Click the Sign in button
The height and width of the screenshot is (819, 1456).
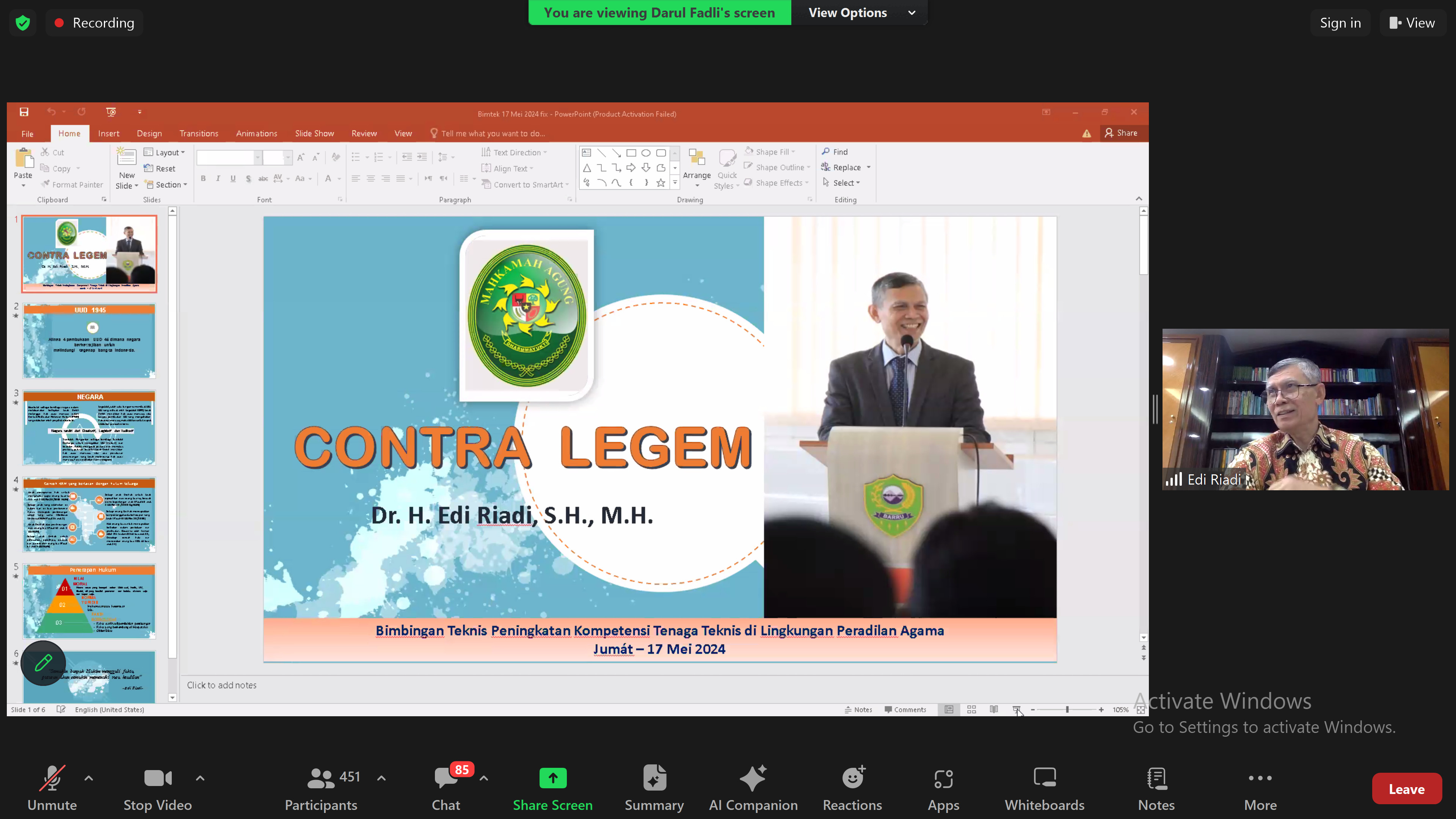click(x=1340, y=23)
